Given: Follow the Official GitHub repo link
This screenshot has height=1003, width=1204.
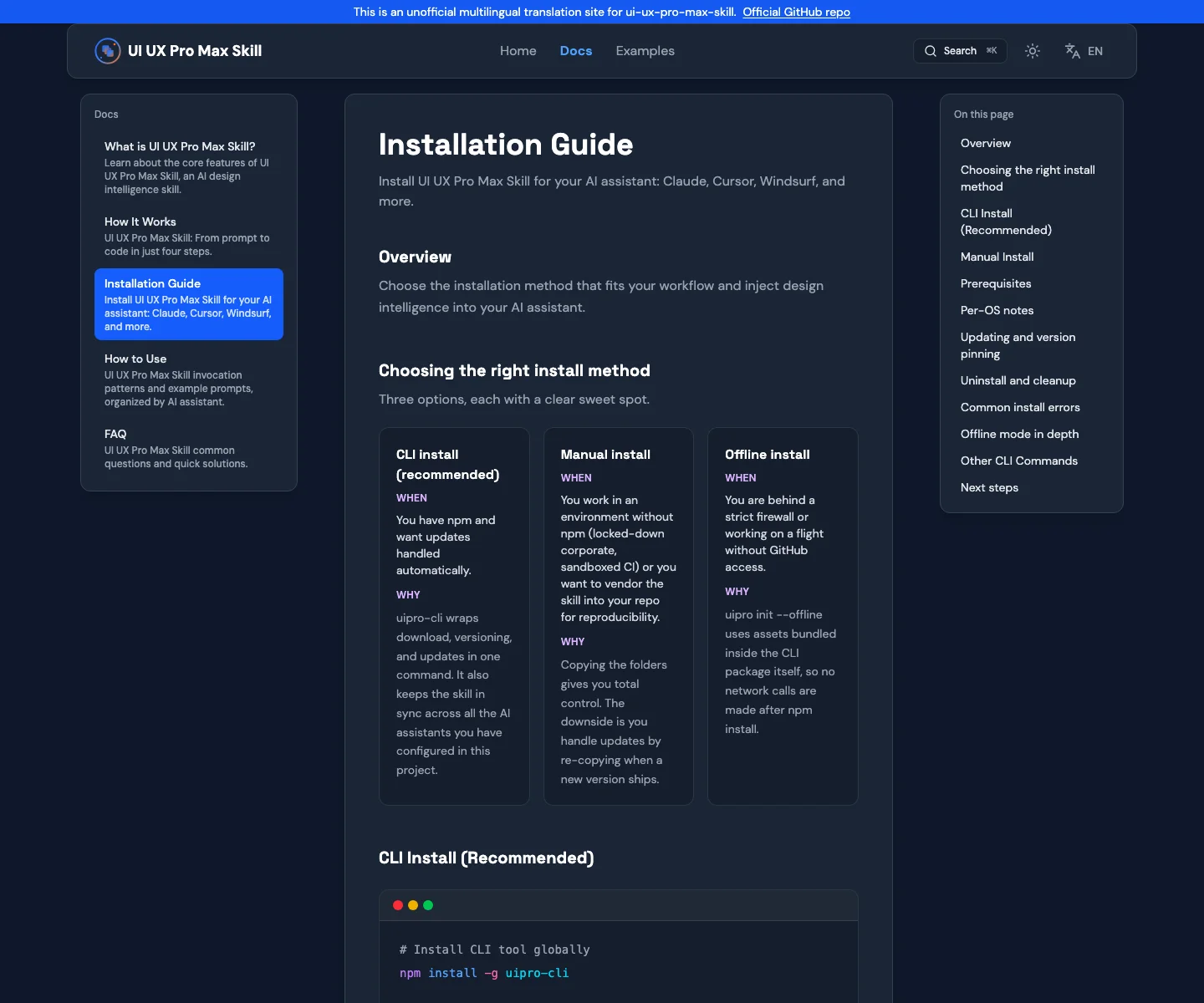Looking at the screenshot, I should click(796, 12).
